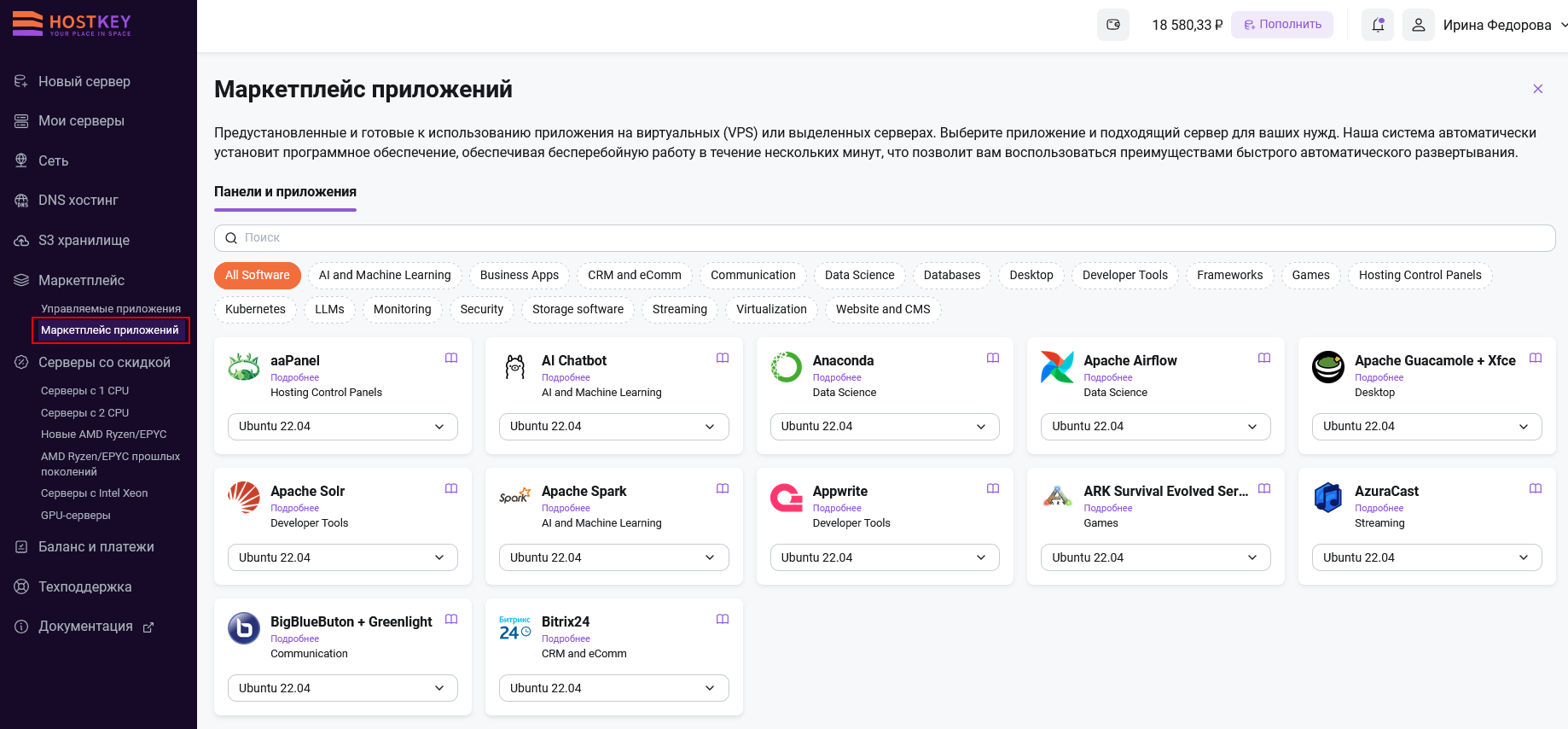
Task: Filter by Databases category
Action: click(x=952, y=275)
